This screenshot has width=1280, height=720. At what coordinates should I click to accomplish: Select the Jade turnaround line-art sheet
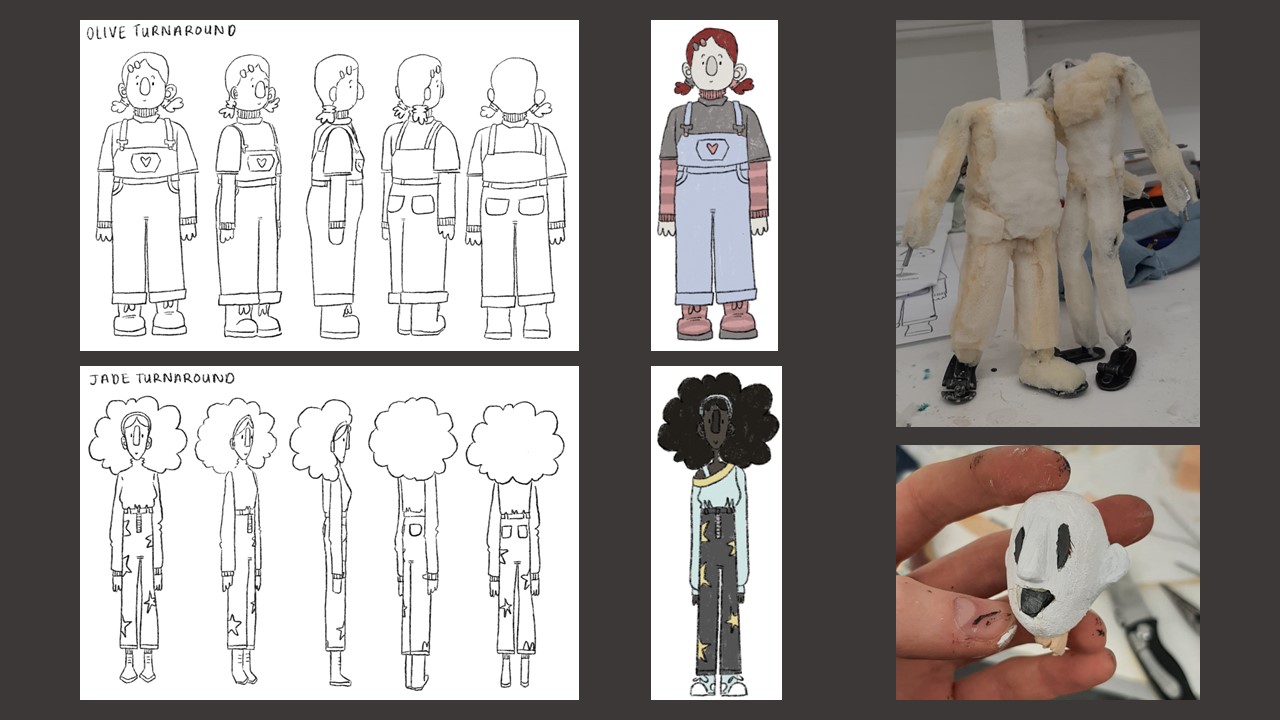pos(329,532)
